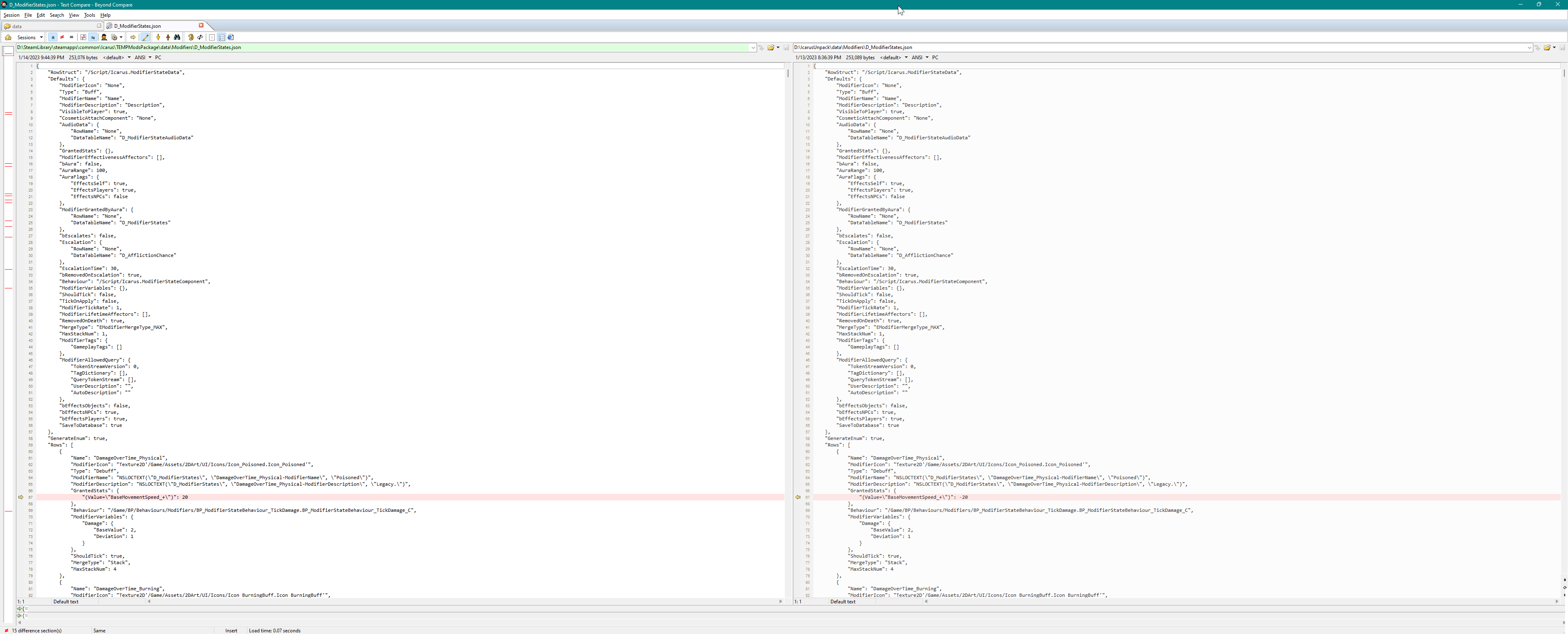Jump to next difference using down arrow icon

coord(158,37)
